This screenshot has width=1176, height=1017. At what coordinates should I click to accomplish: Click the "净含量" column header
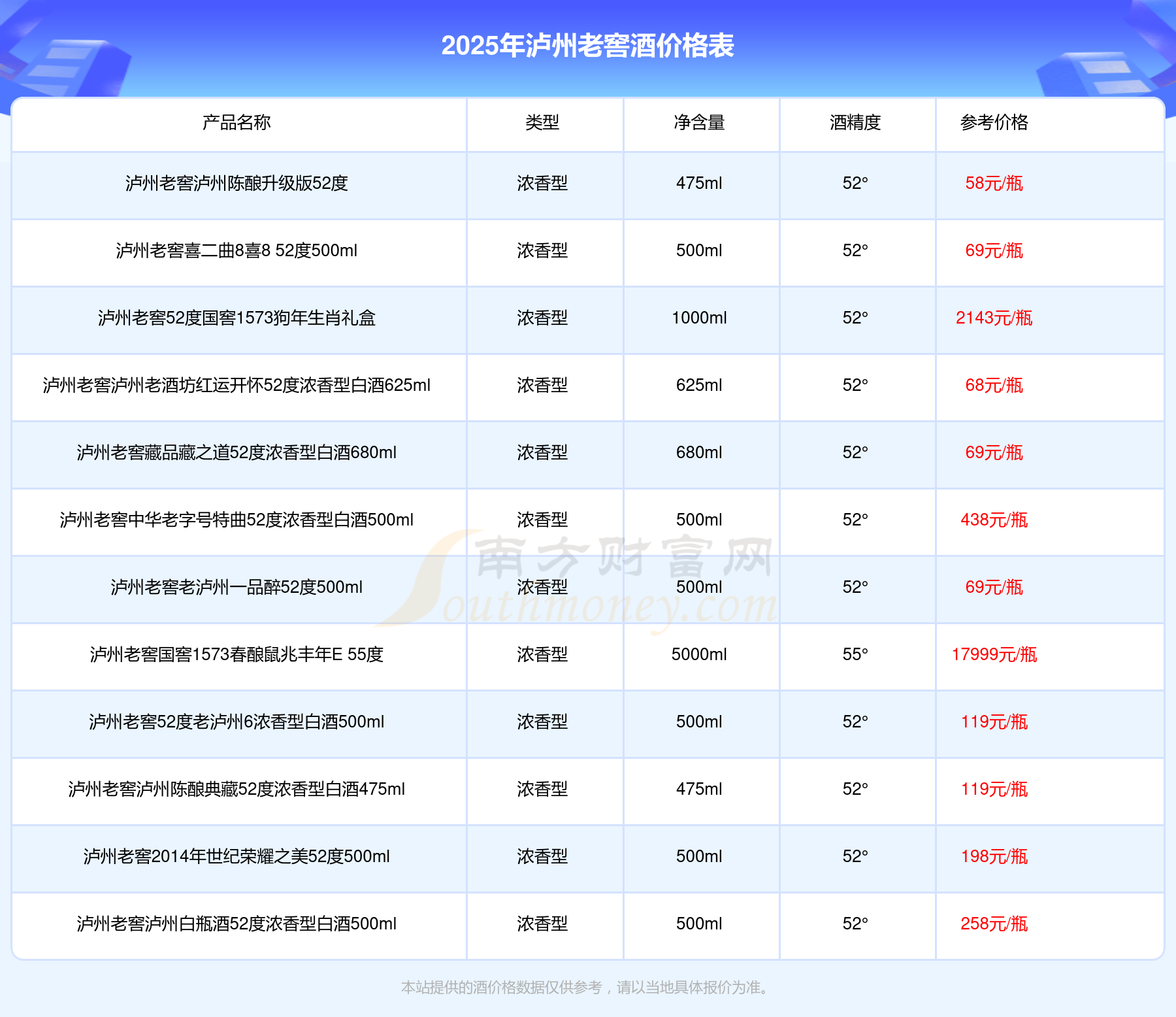point(699,122)
